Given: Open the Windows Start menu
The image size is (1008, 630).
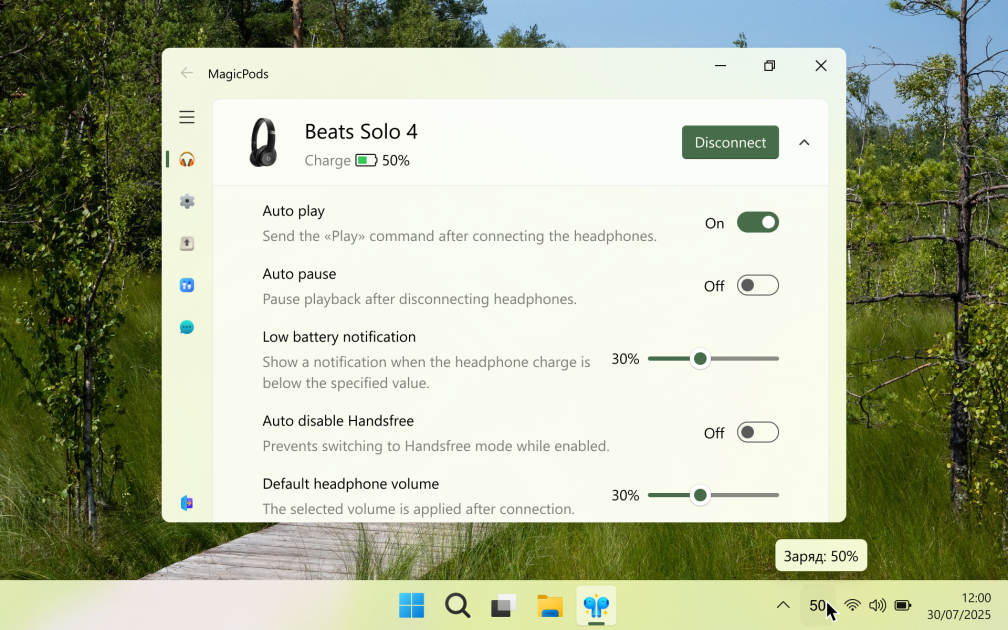Looking at the screenshot, I should tap(411, 605).
